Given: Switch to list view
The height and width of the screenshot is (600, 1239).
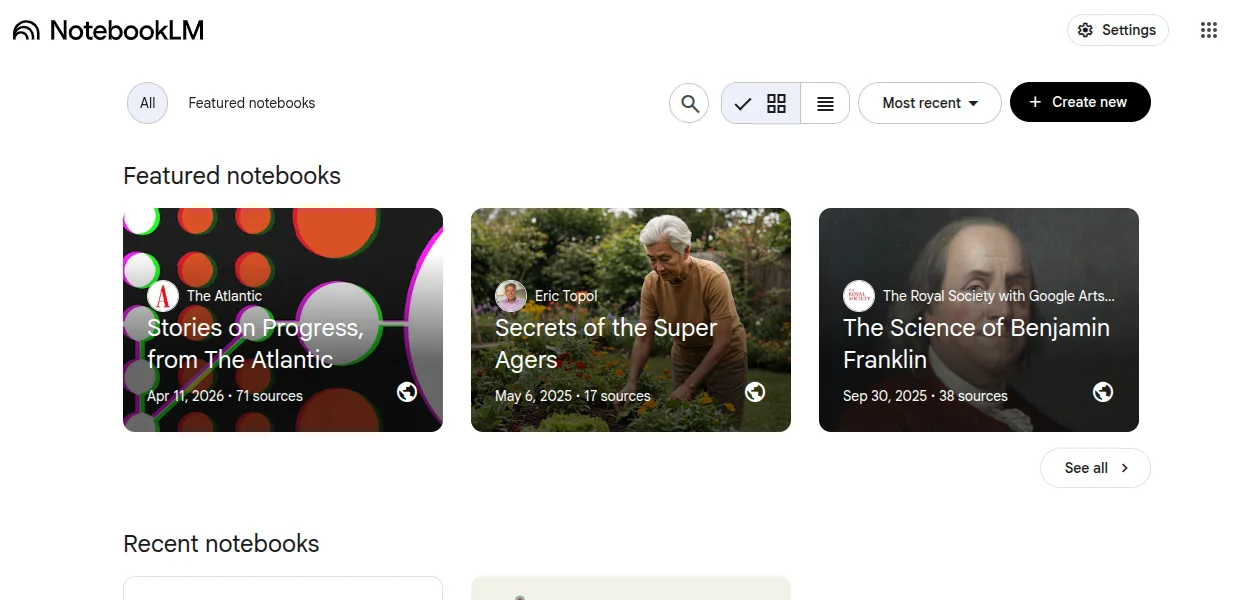Looking at the screenshot, I should (825, 103).
